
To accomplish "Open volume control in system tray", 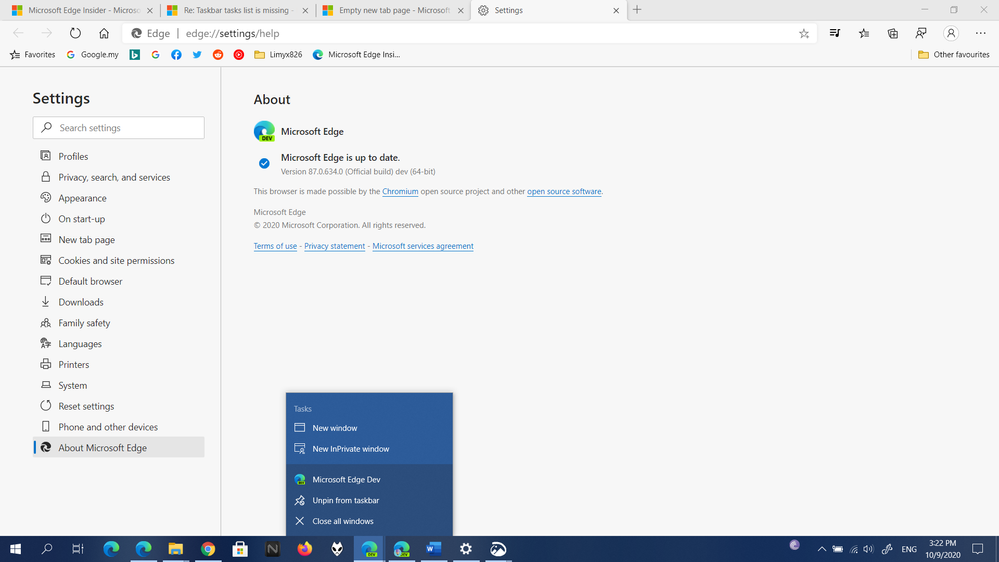I will (x=868, y=549).
